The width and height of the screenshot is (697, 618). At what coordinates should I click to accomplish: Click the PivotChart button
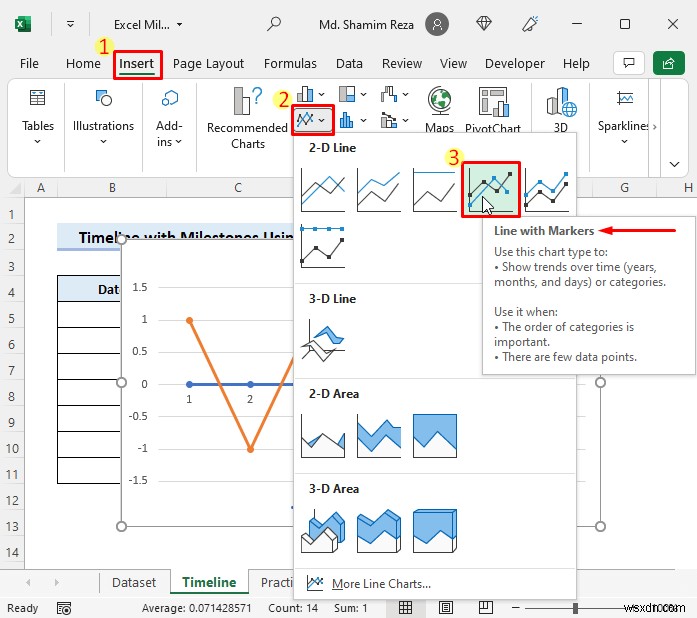(x=493, y=109)
